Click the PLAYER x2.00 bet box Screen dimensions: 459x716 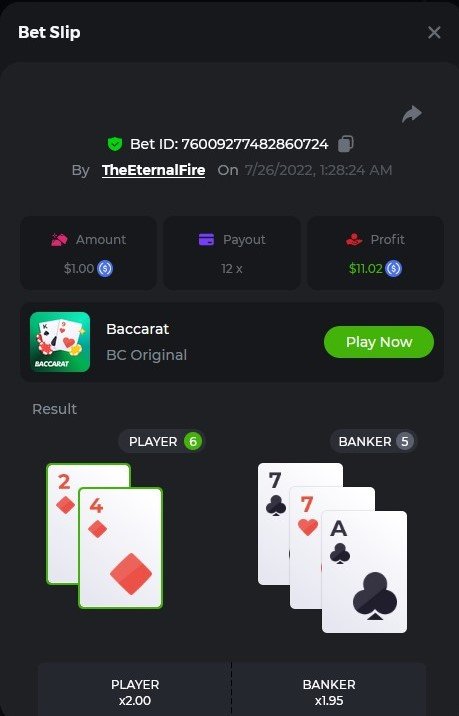click(x=135, y=689)
